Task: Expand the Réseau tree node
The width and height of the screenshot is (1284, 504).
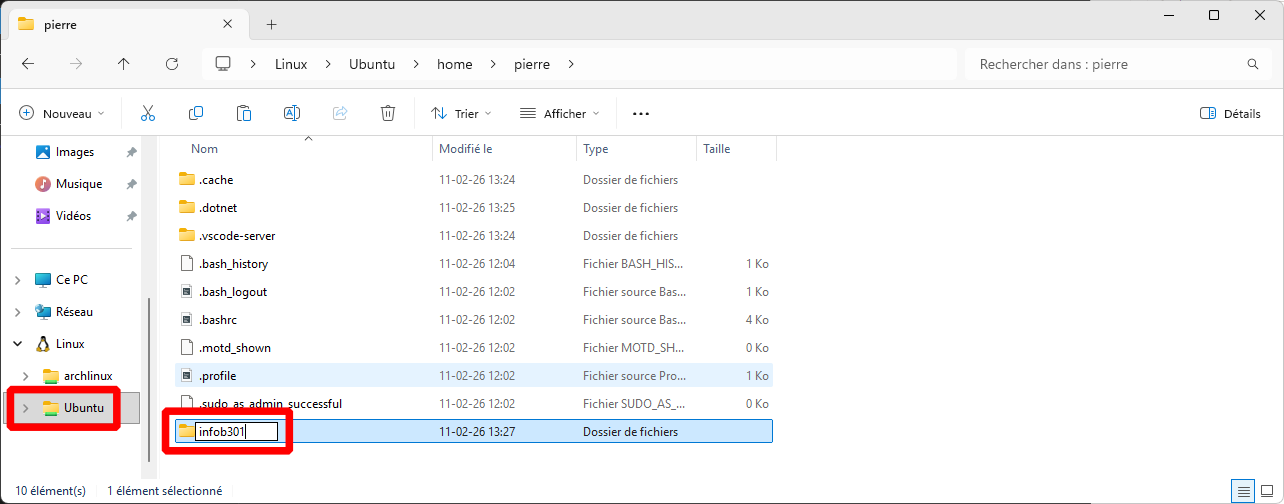Action: [x=18, y=312]
